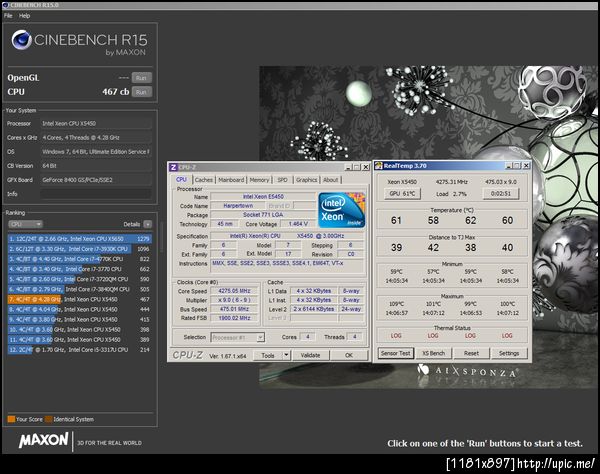Click the CPU-Z title bar icon

click(x=173, y=167)
